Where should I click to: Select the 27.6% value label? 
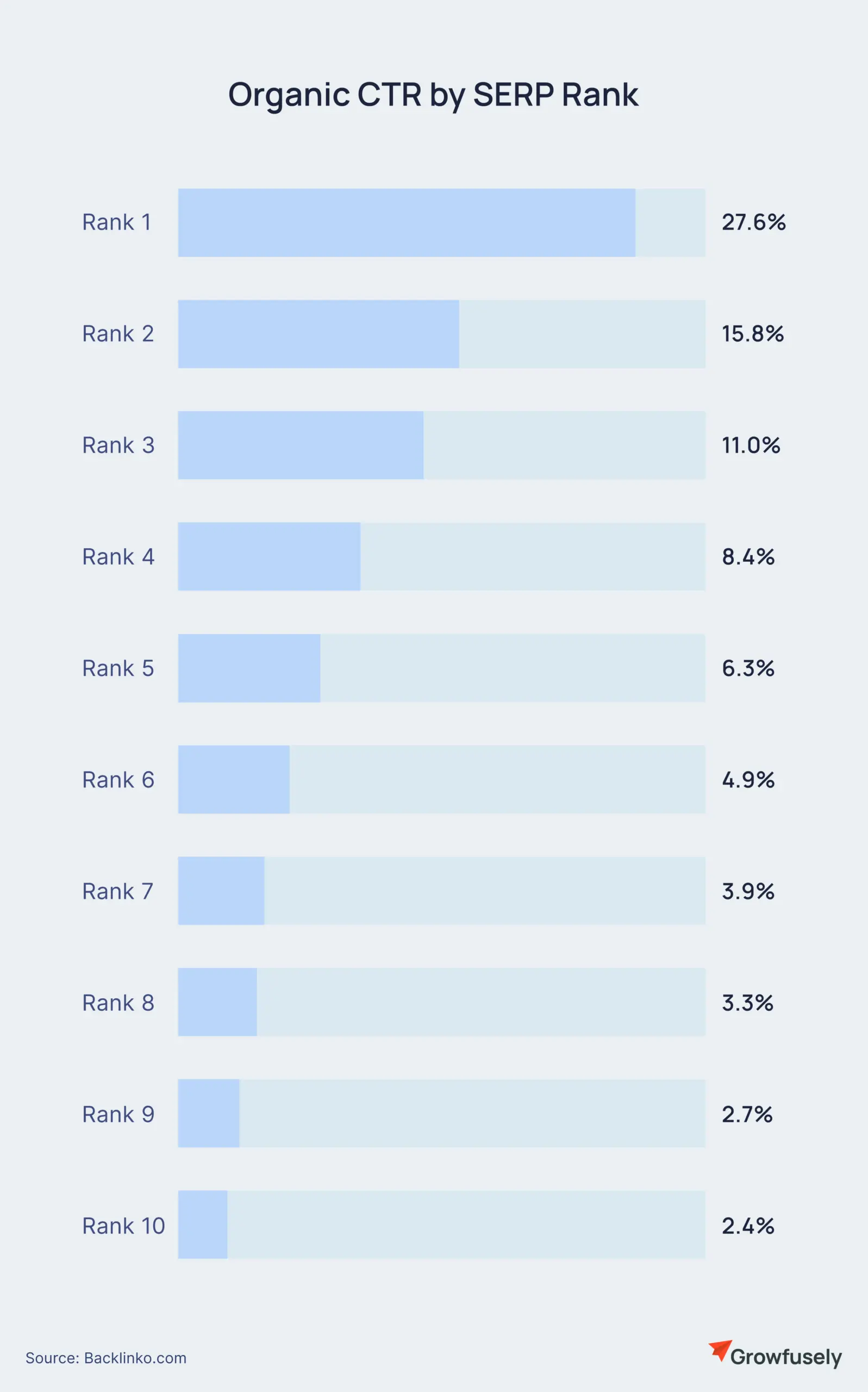click(753, 222)
